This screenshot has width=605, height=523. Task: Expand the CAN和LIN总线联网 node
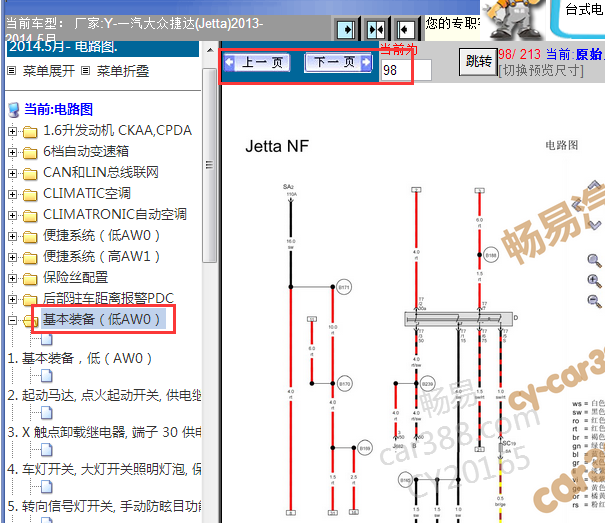click(12, 173)
